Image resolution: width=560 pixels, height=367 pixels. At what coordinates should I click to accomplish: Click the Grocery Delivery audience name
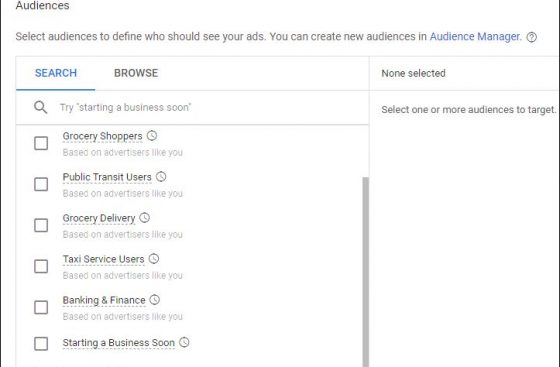pyautogui.click(x=99, y=218)
